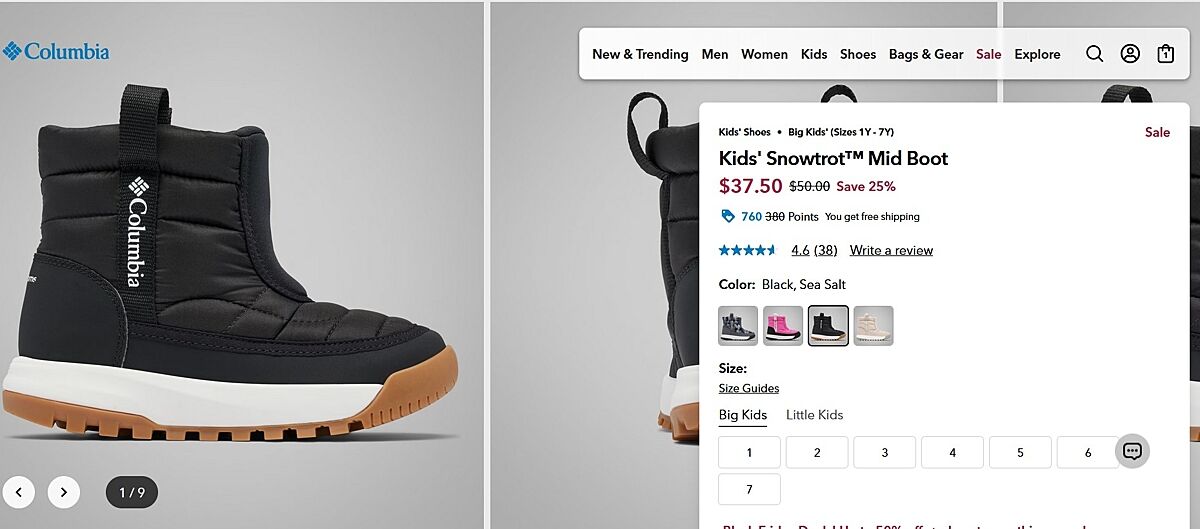Click the account profile icon

click(x=1130, y=54)
